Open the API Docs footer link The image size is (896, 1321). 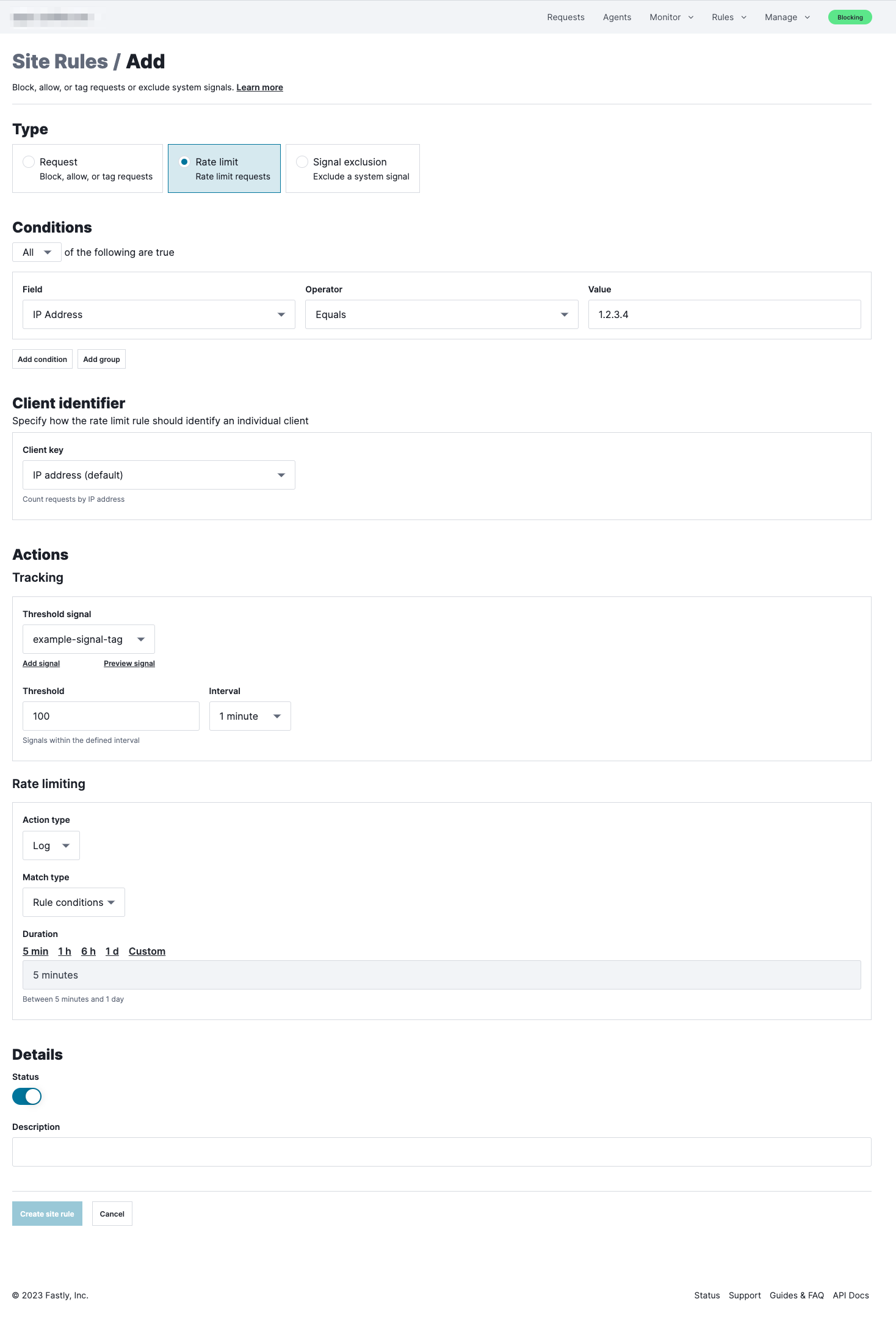(851, 1295)
